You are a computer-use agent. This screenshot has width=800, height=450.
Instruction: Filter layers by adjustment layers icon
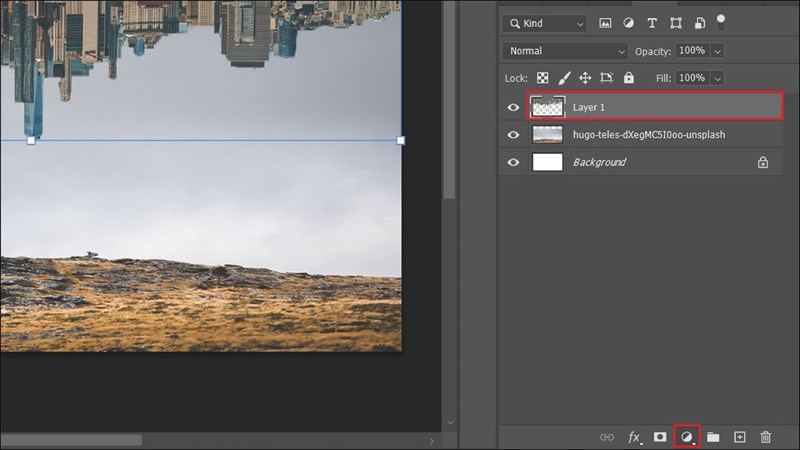click(629, 23)
